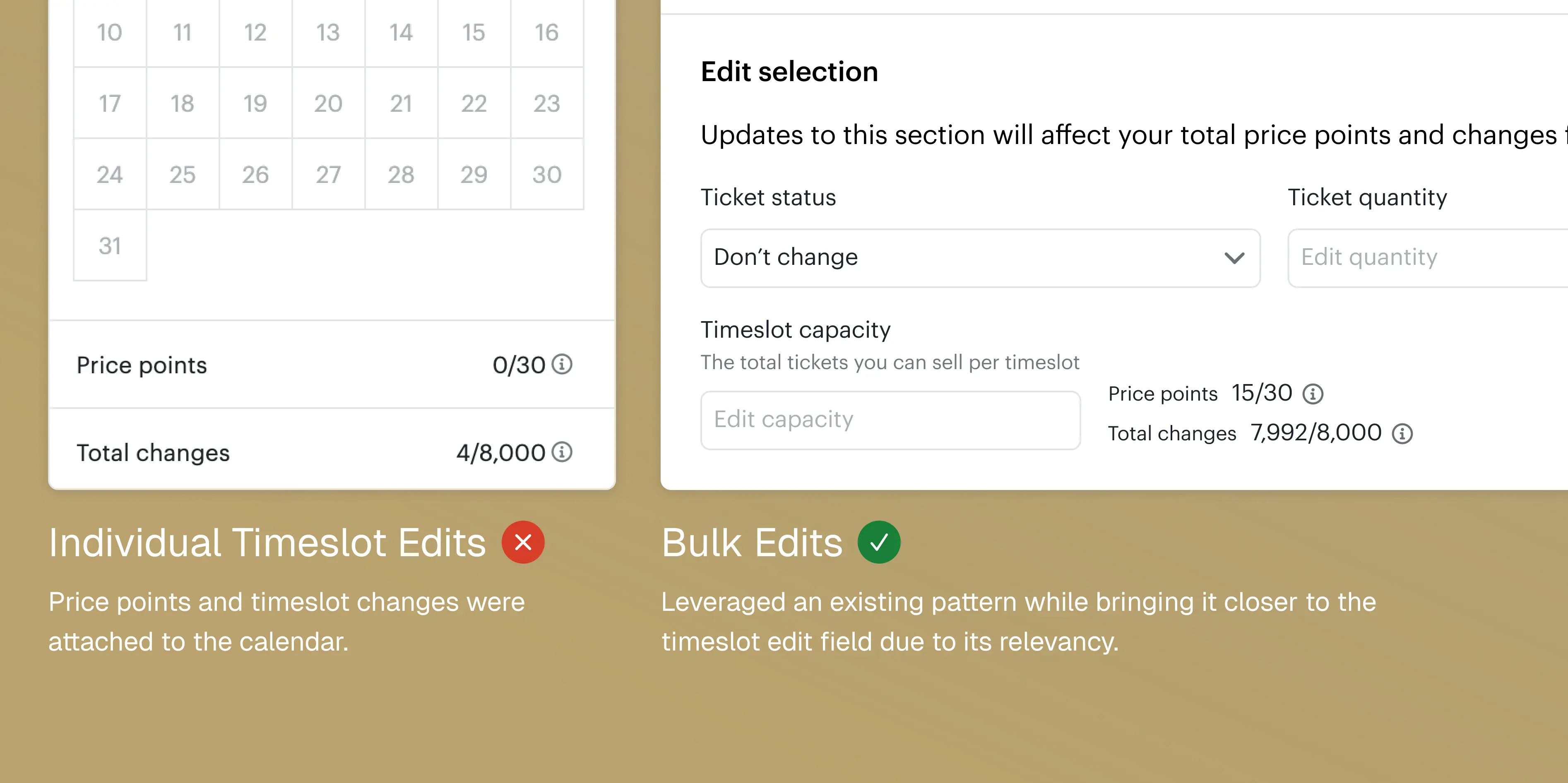The image size is (1568, 783).
Task: Select day 10 in the calendar
Action: tap(110, 32)
